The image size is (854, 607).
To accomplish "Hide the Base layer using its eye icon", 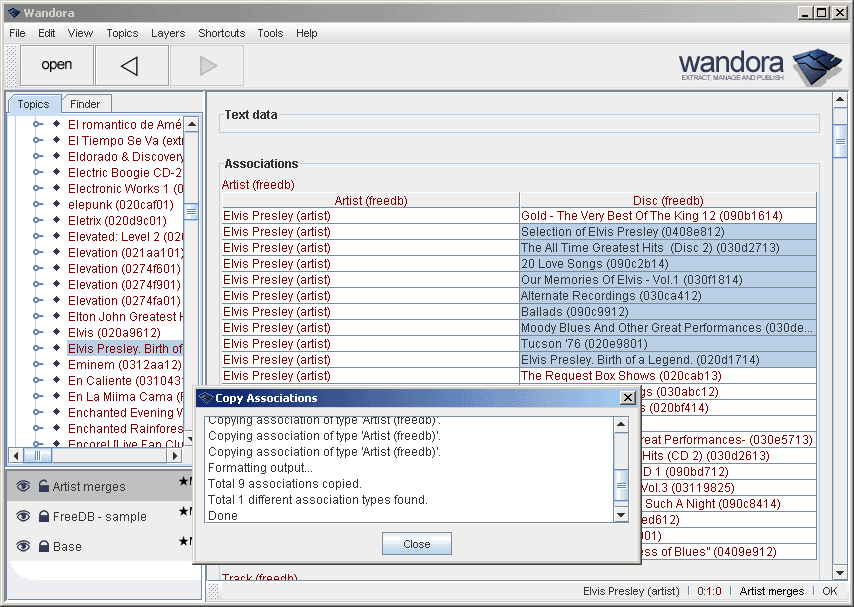I will [x=23, y=547].
